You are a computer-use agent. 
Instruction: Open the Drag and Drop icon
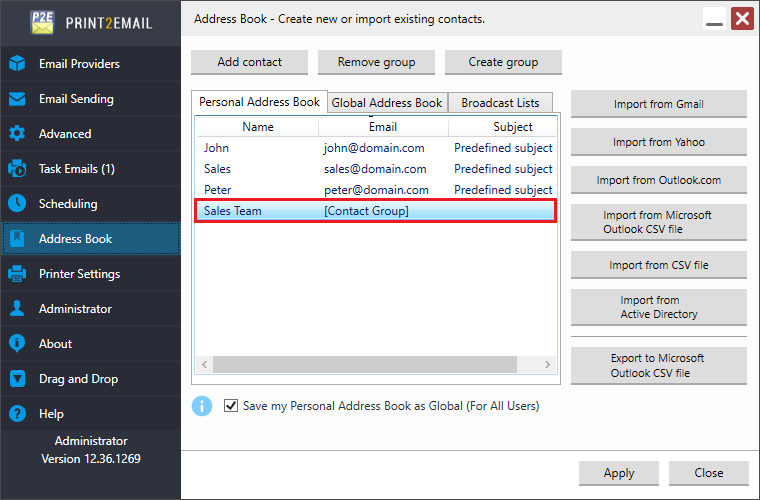click(17, 379)
